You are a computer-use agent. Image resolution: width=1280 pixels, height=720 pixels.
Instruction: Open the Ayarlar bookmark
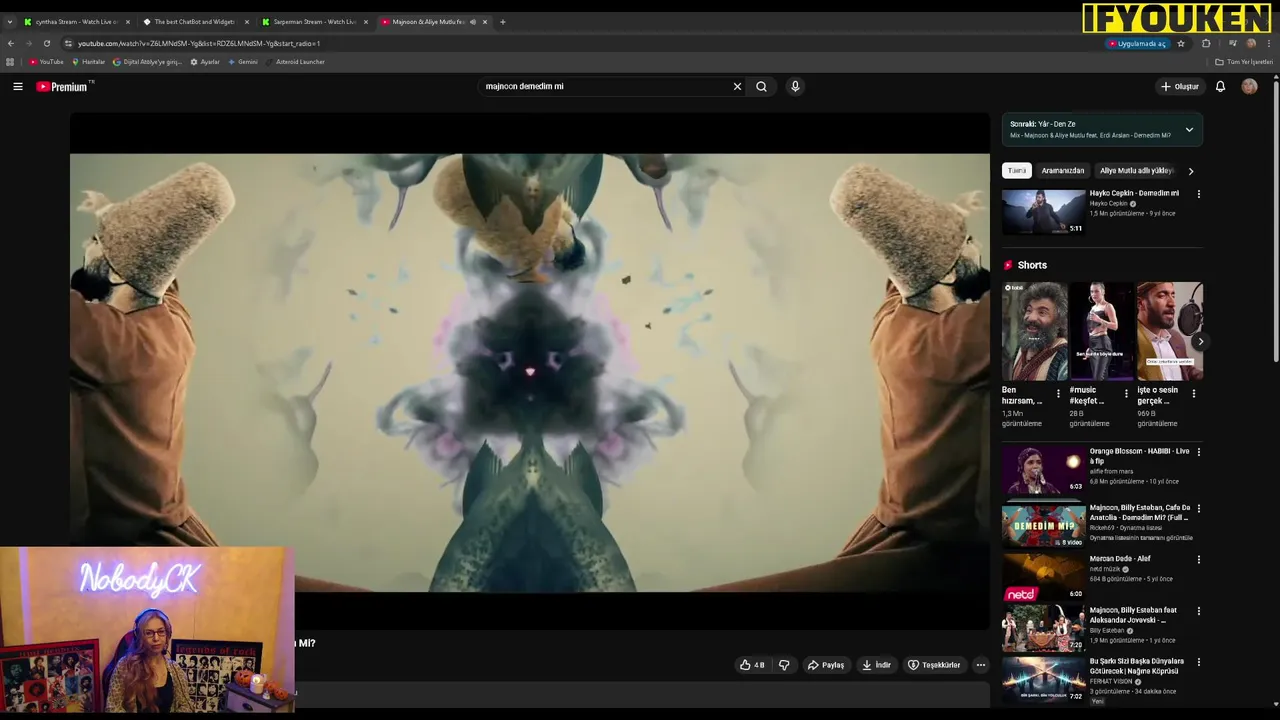(205, 62)
